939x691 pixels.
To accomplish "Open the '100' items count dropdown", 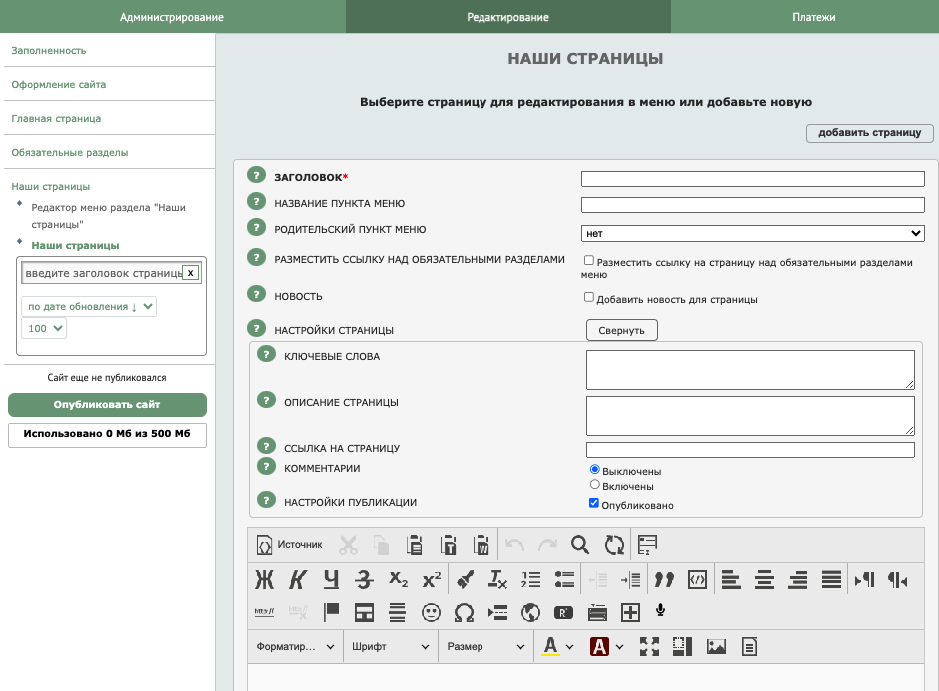I will point(44,328).
